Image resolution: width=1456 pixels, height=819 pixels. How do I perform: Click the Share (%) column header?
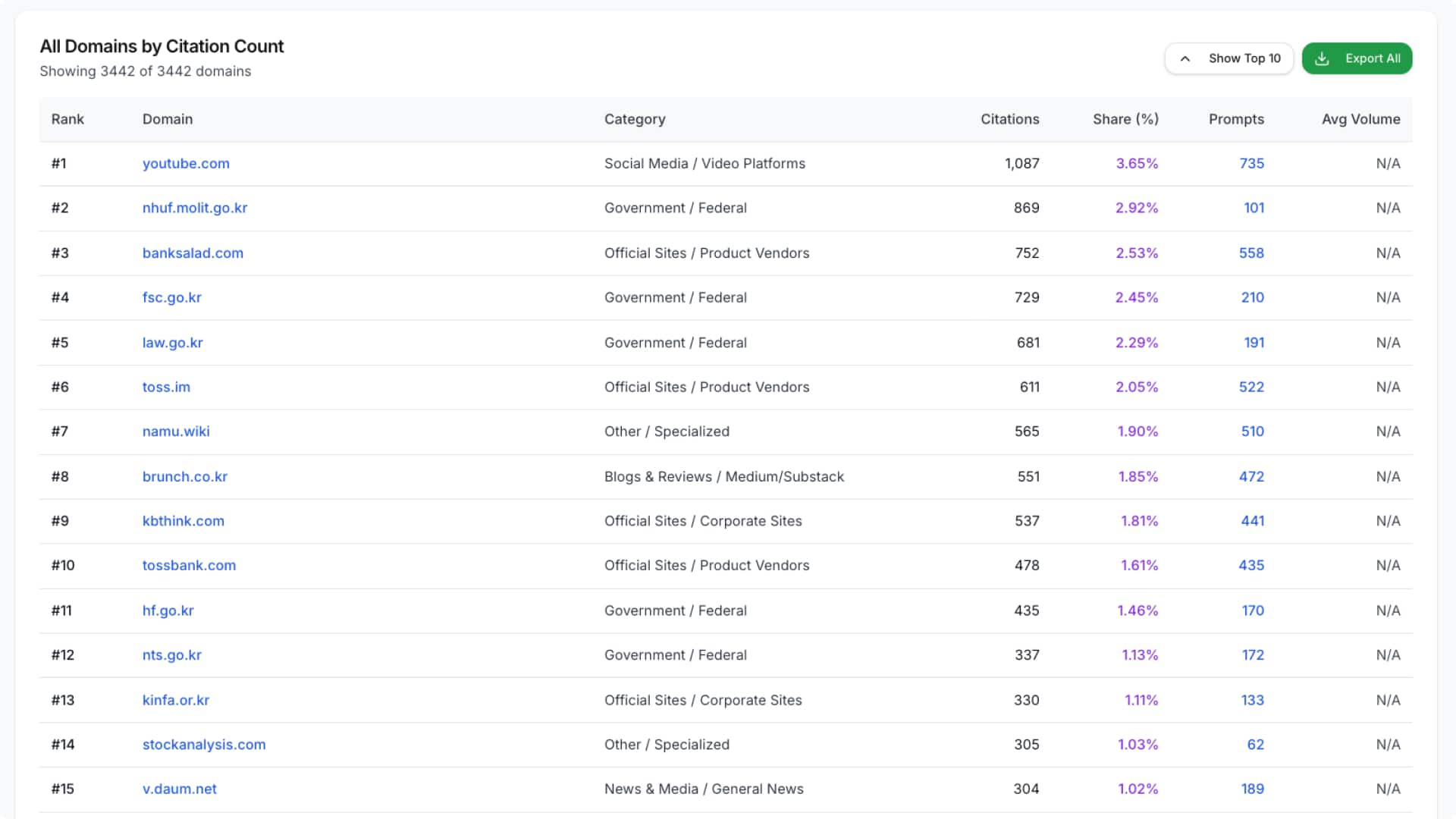(x=1125, y=119)
